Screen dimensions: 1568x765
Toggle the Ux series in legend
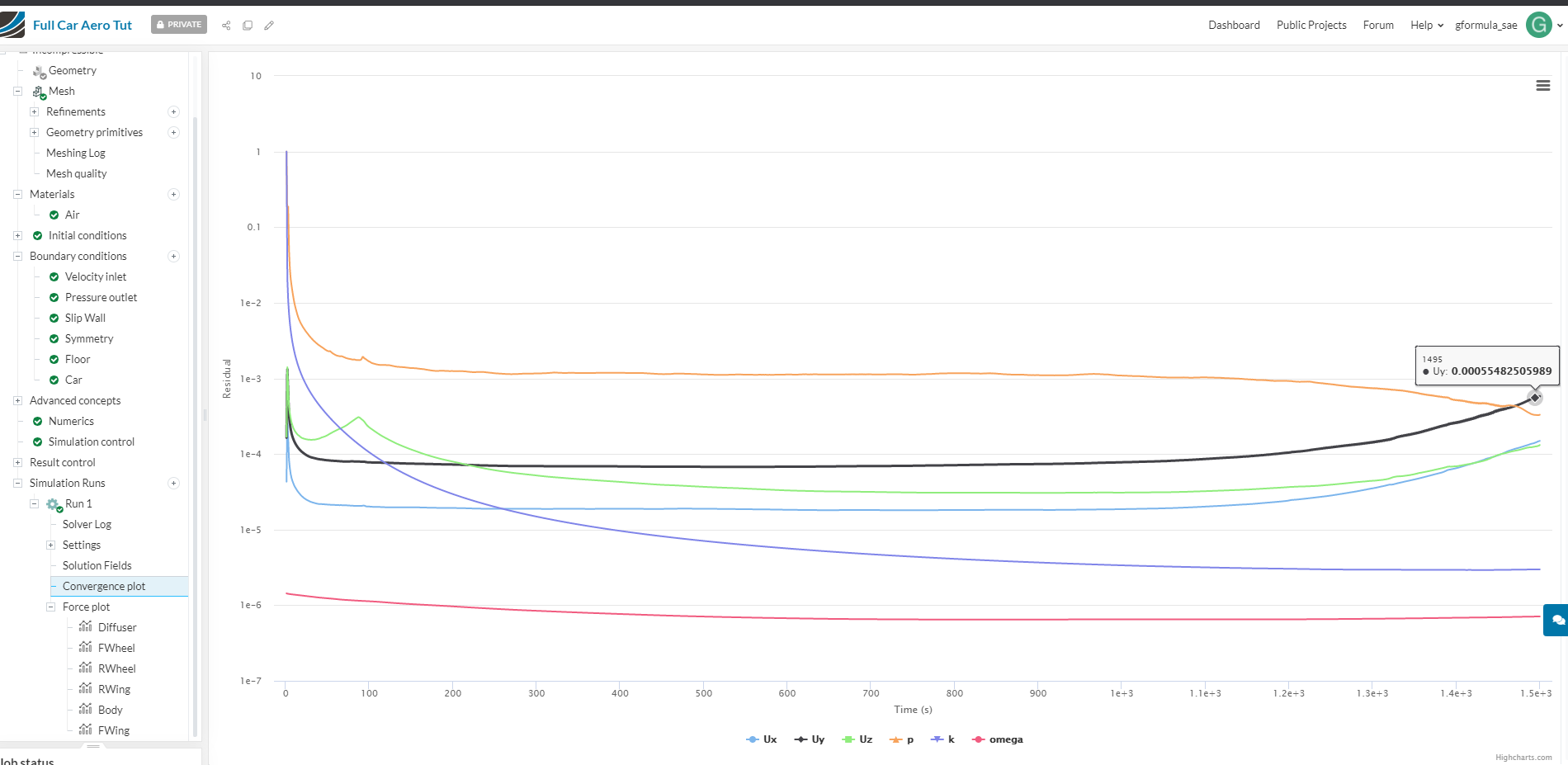click(x=761, y=739)
